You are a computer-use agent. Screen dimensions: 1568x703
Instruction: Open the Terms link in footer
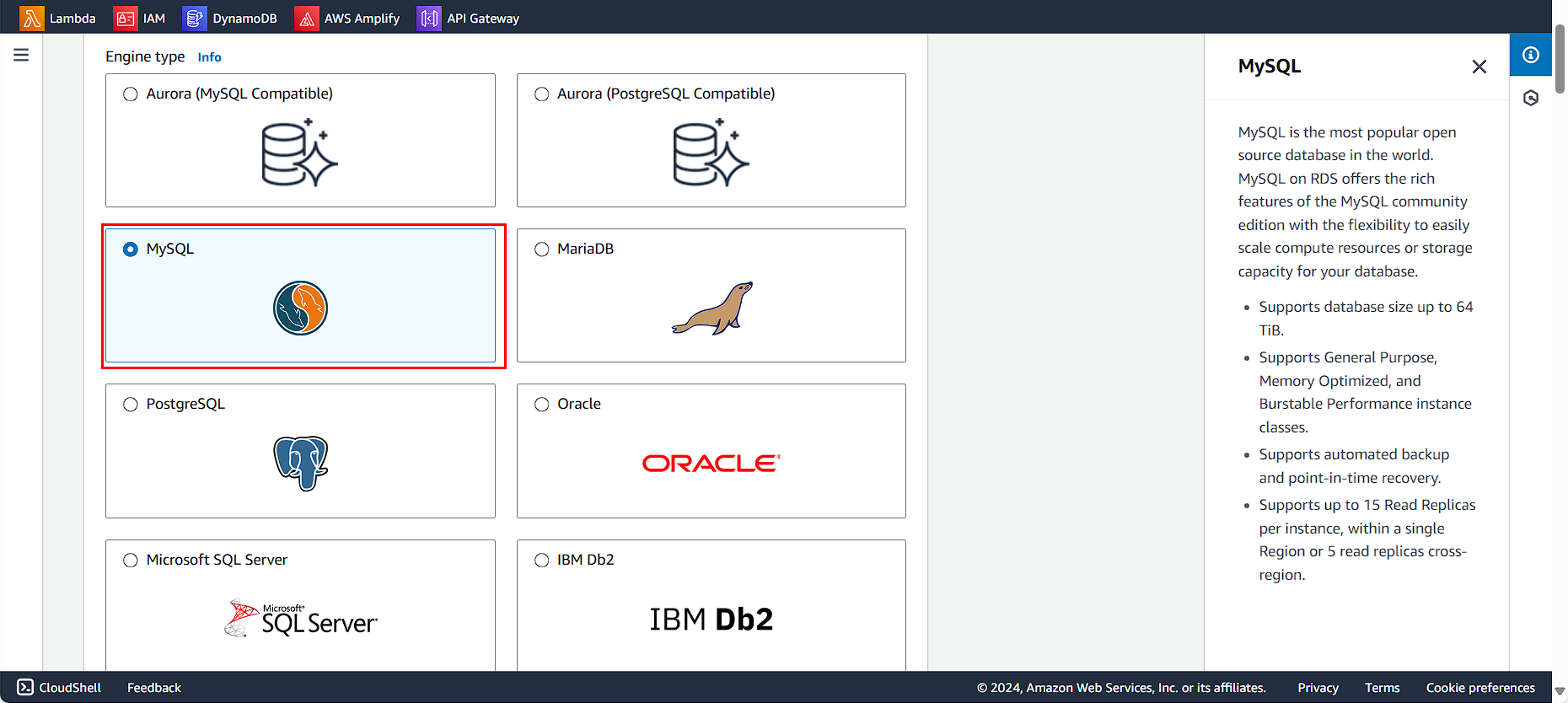pyautogui.click(x=1383, y=688)
